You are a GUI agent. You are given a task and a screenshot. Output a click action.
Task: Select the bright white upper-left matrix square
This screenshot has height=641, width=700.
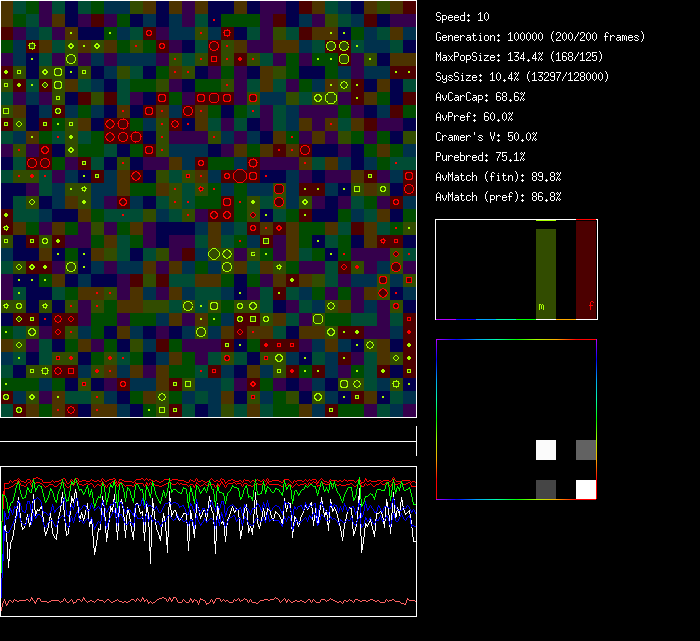pos(546,450)
